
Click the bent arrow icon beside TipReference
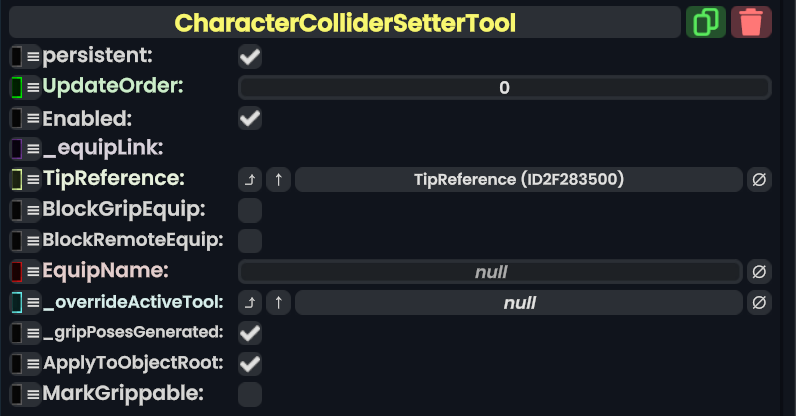[250, 180]
